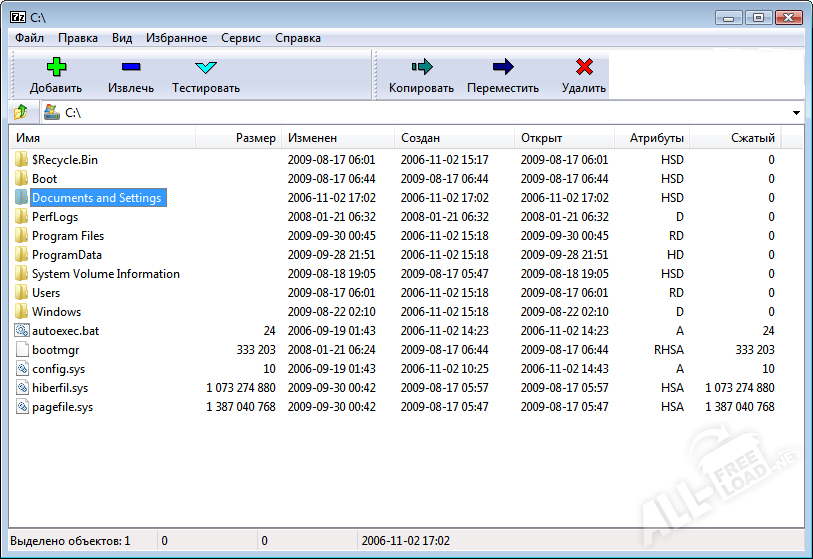Sort list by Изменен column header
Screen dimensions: 813x559
(312, 138)
